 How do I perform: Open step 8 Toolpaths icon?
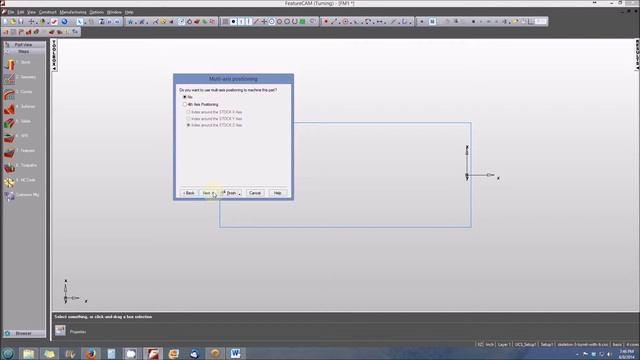coord(9,167)
